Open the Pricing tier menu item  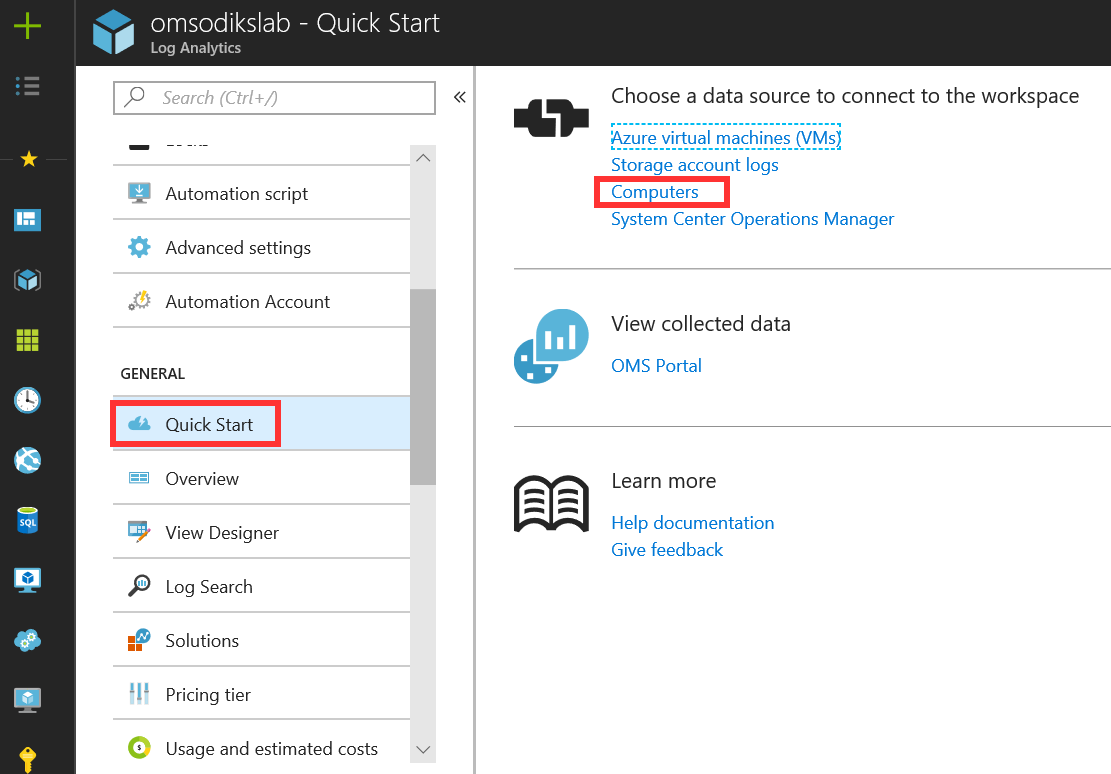(x=261, y=694)
